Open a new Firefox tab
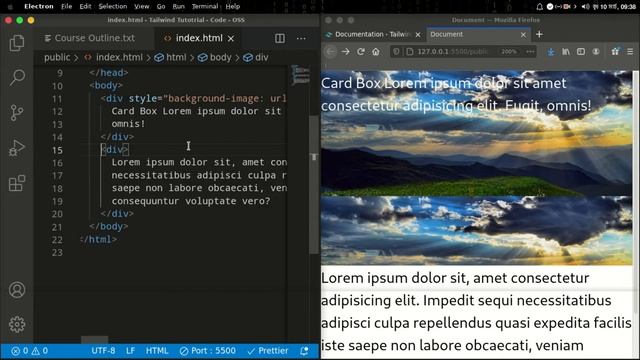 539,35
